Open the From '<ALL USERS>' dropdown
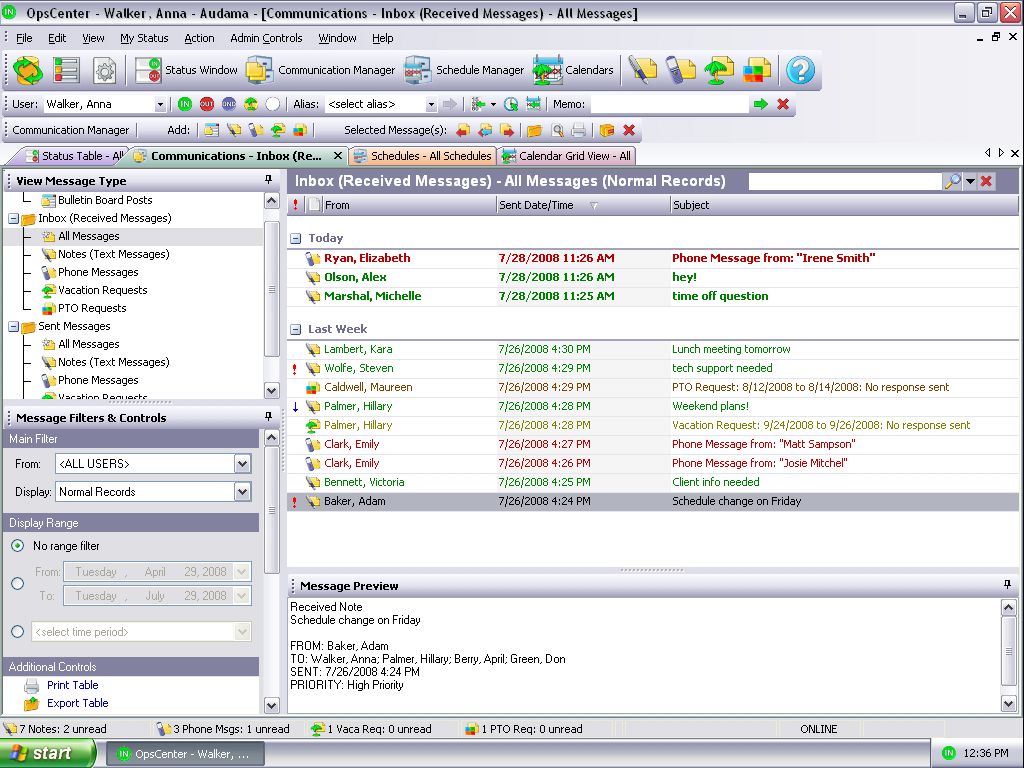This screenshot has height=768, width=1024. pyautogui.click(x=242, y=464)
